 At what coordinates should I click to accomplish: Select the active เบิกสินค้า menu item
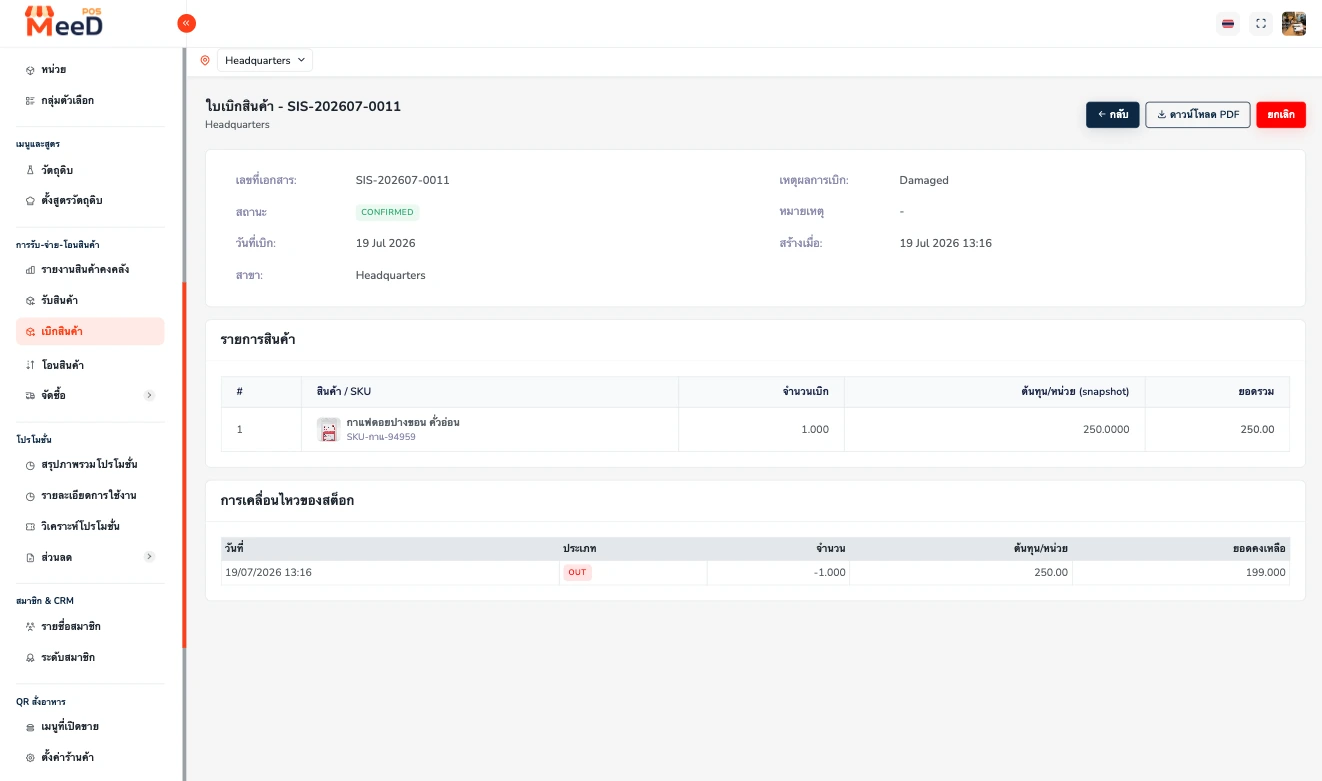(90, 331)
